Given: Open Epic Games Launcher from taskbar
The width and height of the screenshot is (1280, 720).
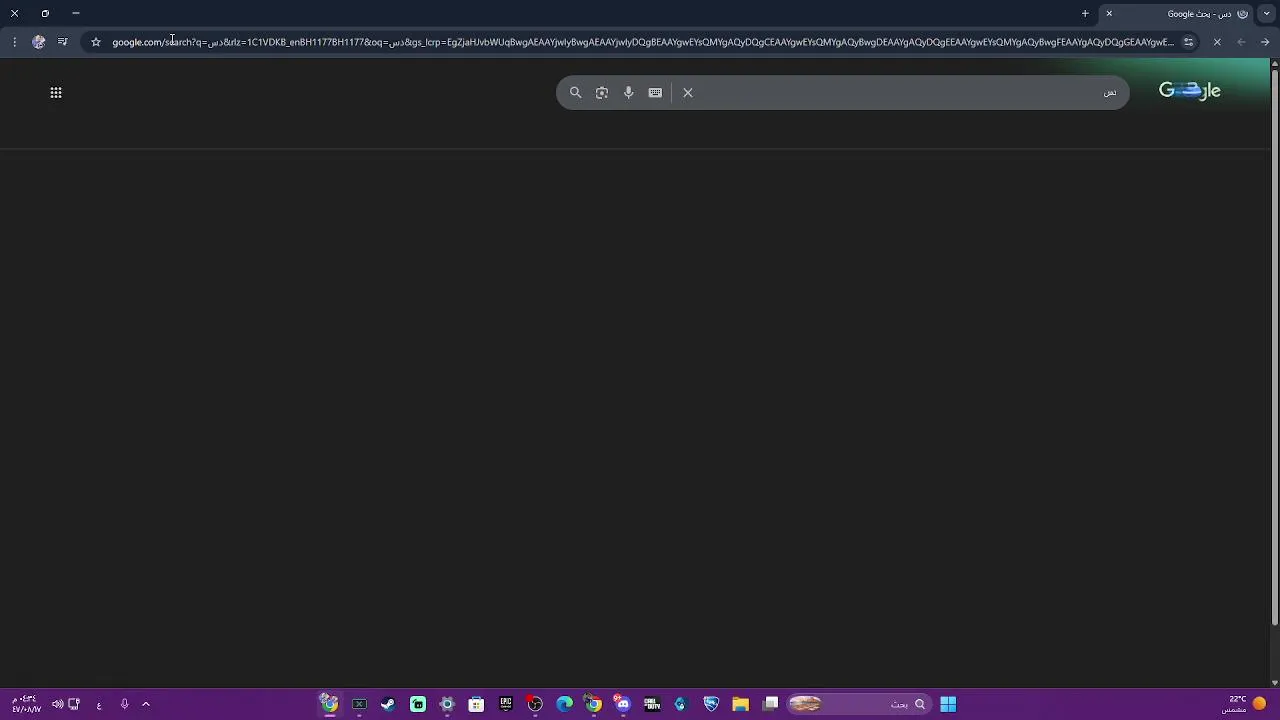Looking at the screenshot, I should tap(506, 704).
